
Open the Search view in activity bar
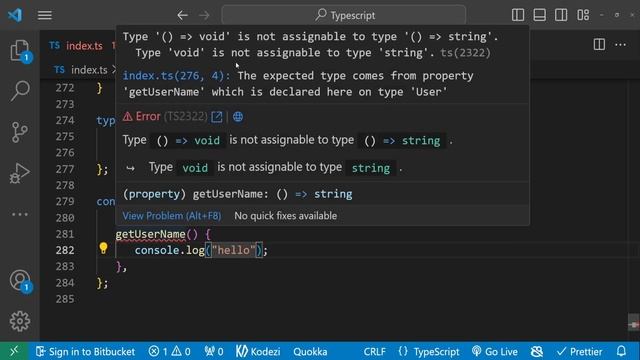pyautogui.click(x=20, y=90)
